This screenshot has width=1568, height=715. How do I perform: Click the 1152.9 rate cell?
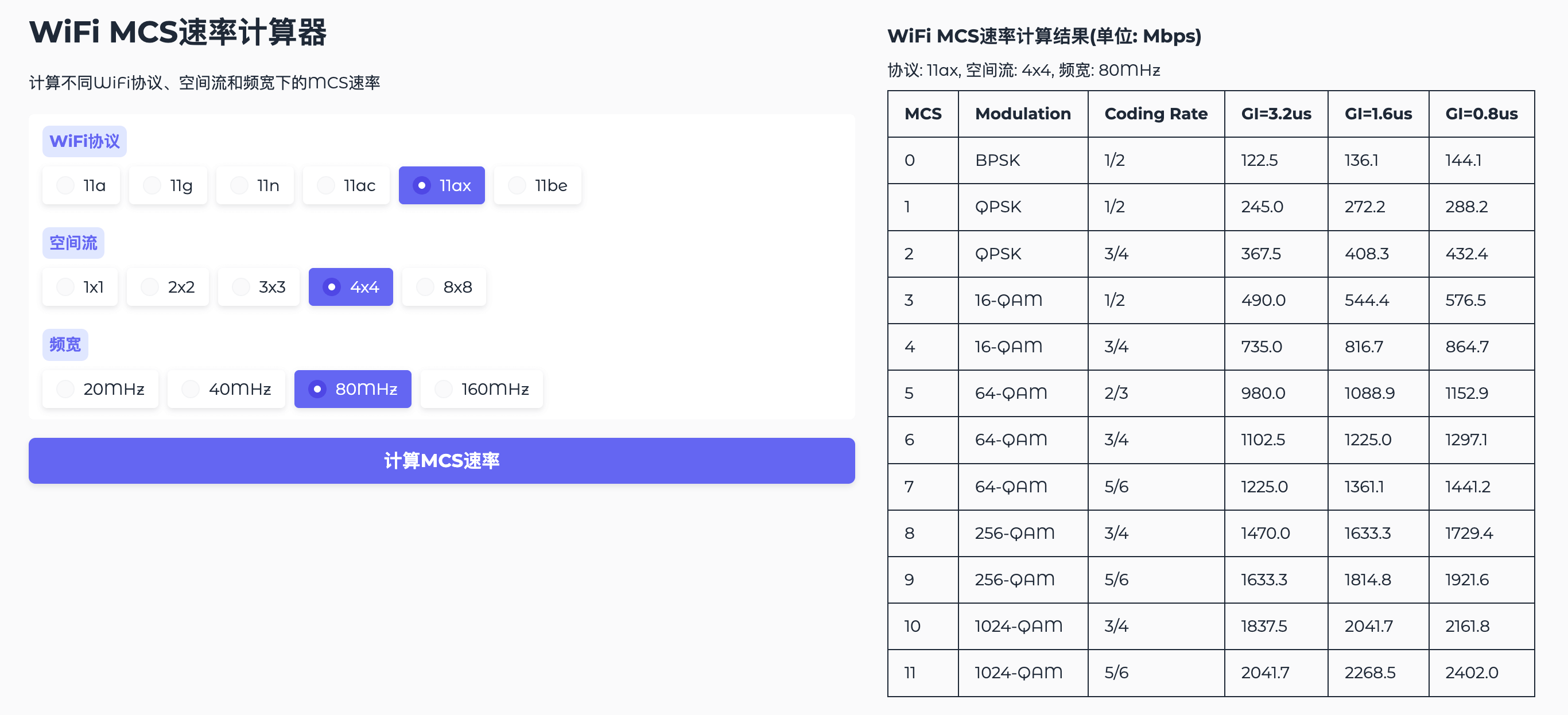click(1482, 394)
